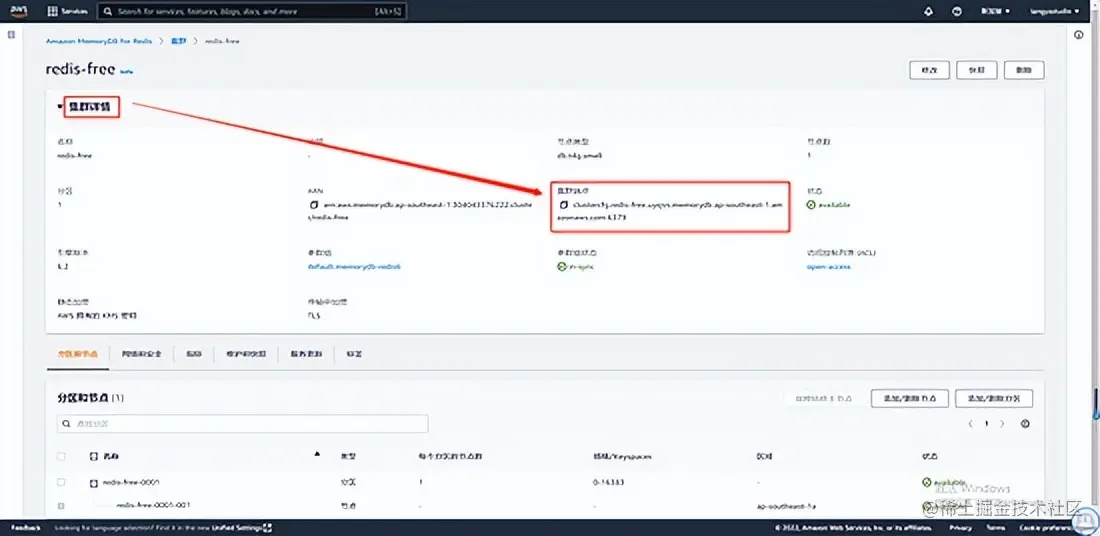This screenshot has height=536, width=1100.
Task: Click the availability zone ap-southeast-1a cell
Action: tap(786, 506)
